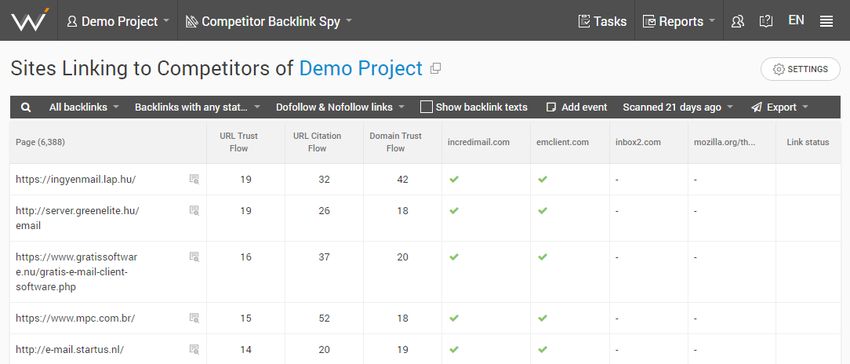
Task: Expand Scanned 21 days ago dropdown
Action: (678, 107)
